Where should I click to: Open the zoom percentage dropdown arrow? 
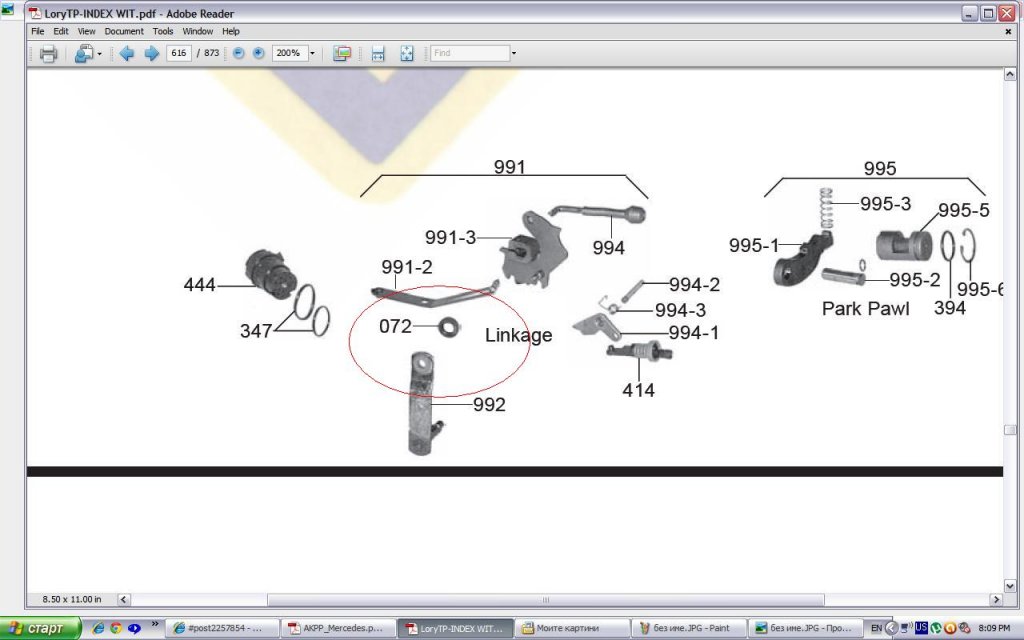[x=312, y=54]
